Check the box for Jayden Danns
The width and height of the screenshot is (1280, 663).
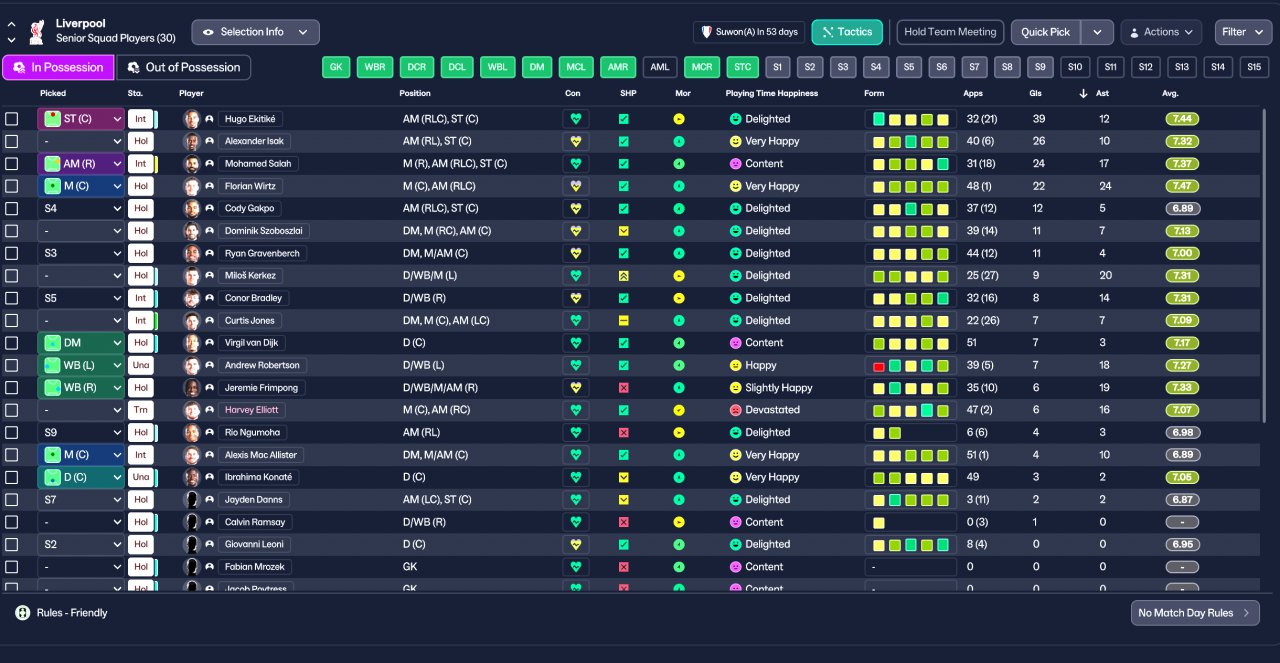pyautogui.click(x=12, y=500)
